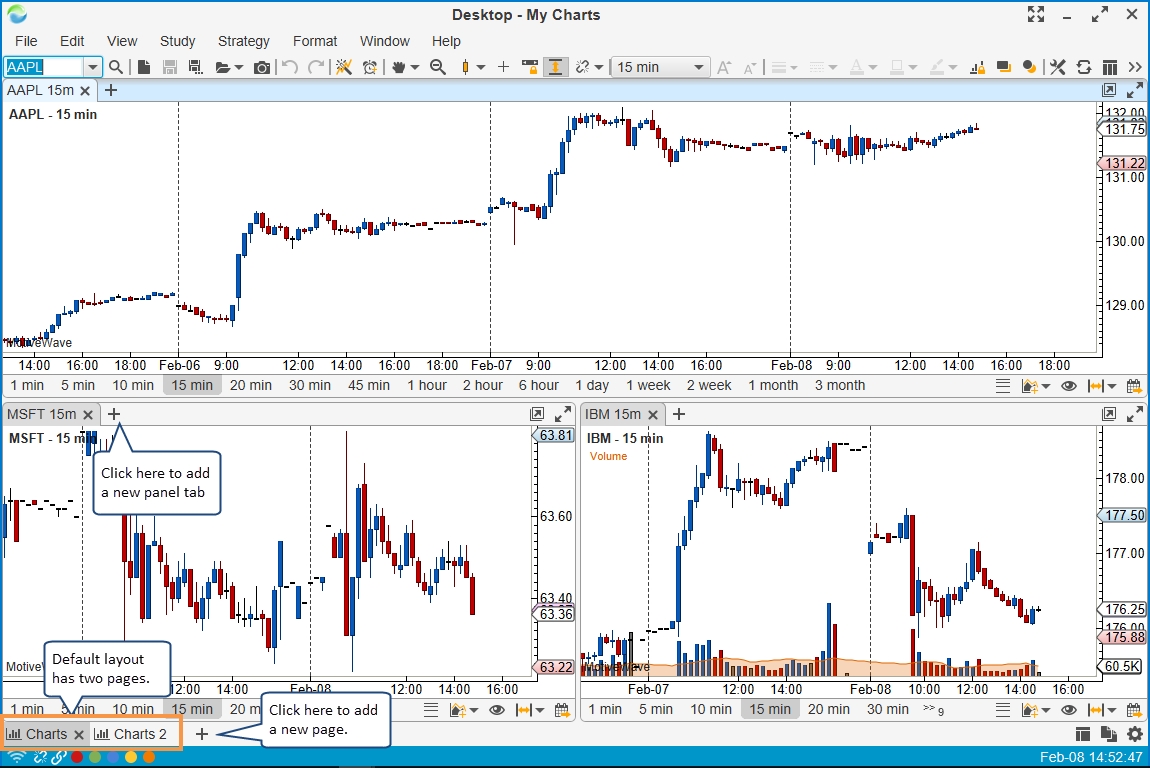Click the lock scroll icon in toolbar
This screenshot has width=1150, height=770.
coord(530,67)
